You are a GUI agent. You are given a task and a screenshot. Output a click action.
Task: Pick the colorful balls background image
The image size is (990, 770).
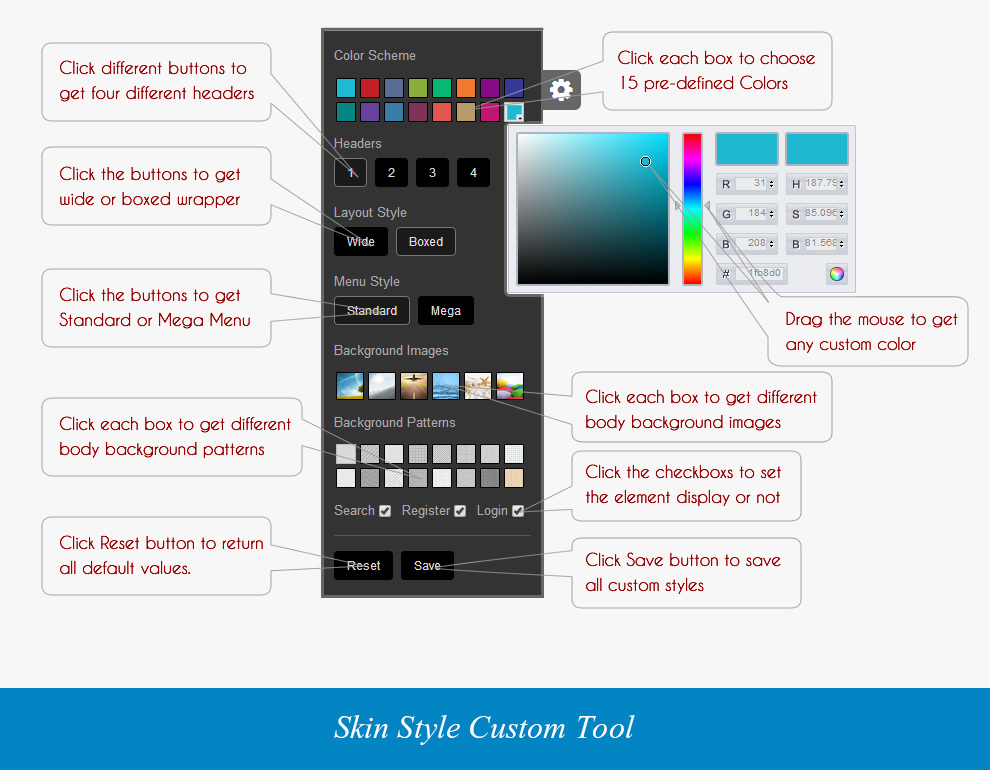[x=510, y=385]
